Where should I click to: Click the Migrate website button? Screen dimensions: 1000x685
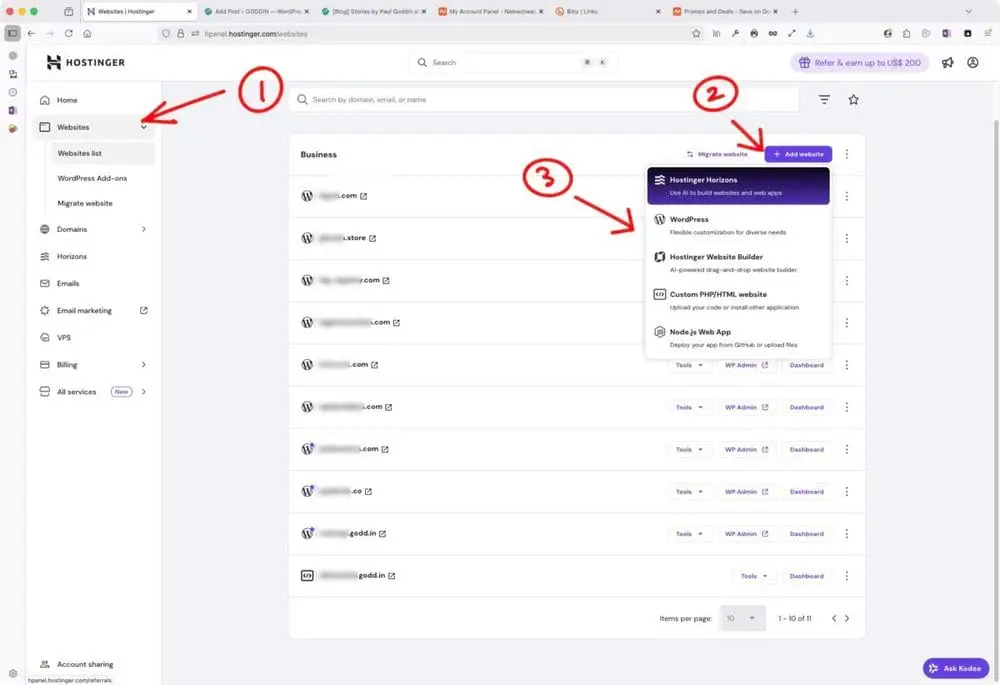[x=717, y=154]
